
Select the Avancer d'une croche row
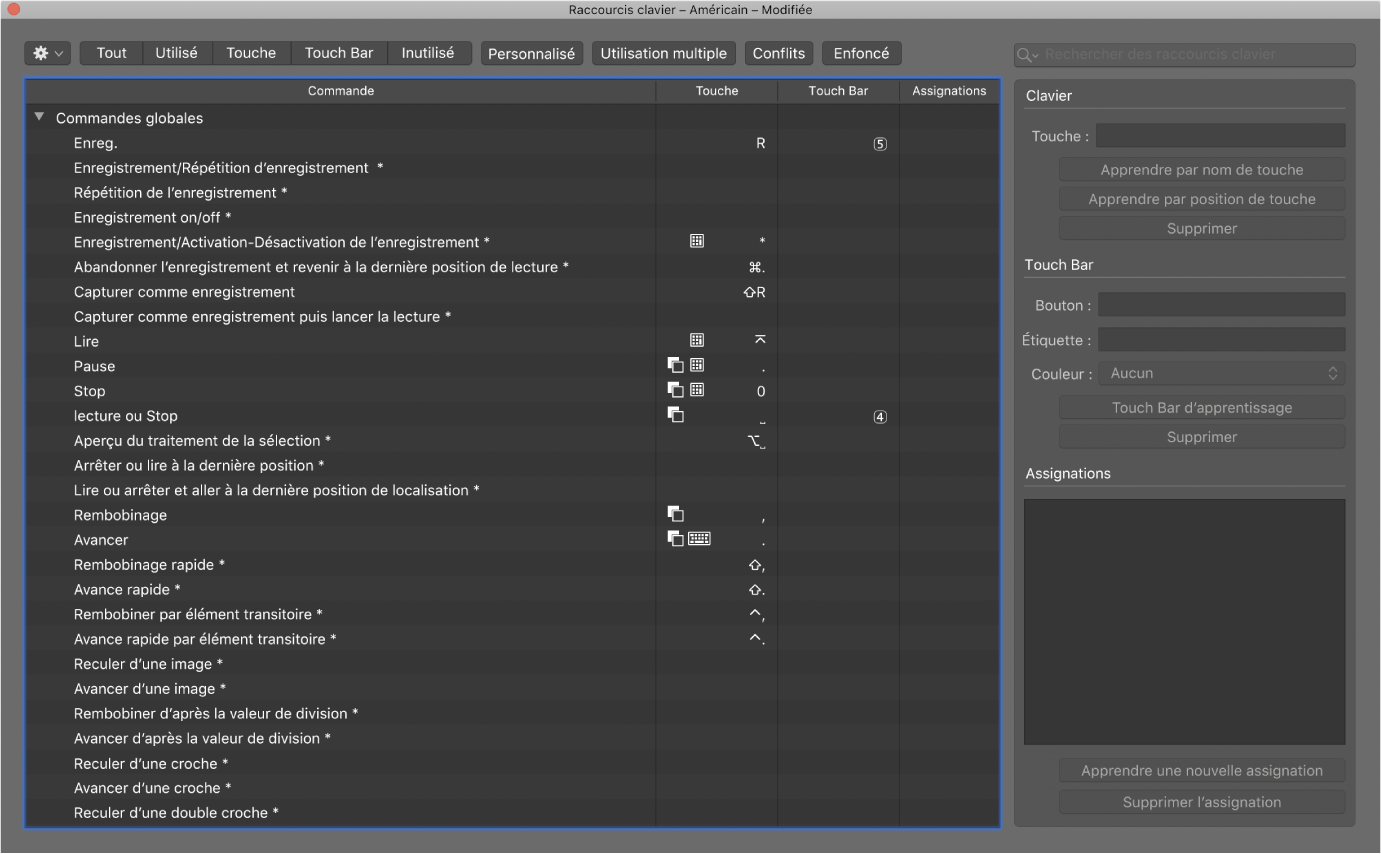512,788
